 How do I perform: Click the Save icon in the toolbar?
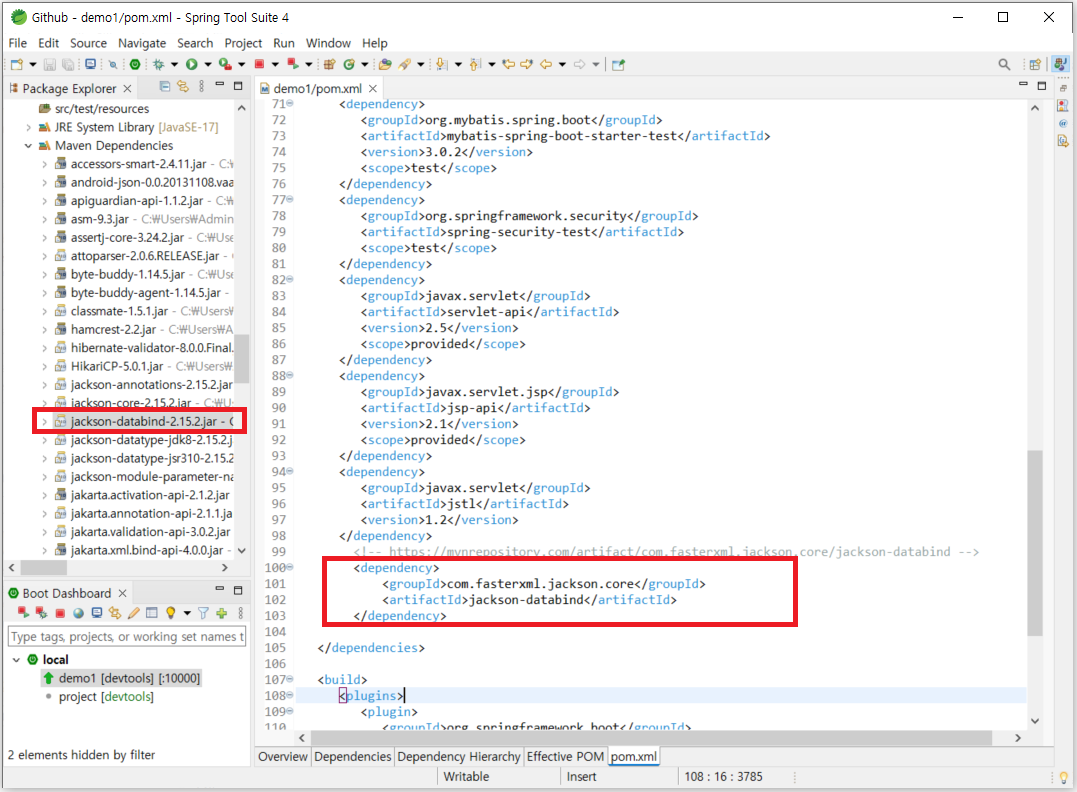(x=49, y=65)
